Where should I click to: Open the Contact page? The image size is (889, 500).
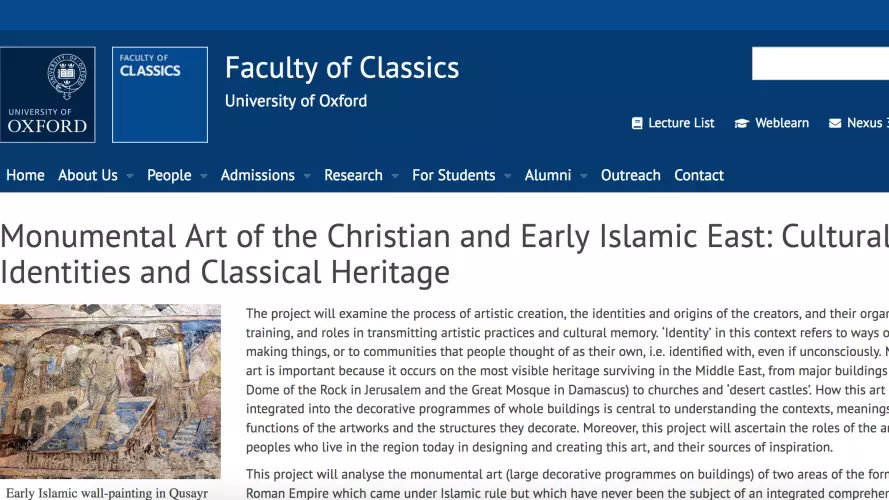(699, 175)
